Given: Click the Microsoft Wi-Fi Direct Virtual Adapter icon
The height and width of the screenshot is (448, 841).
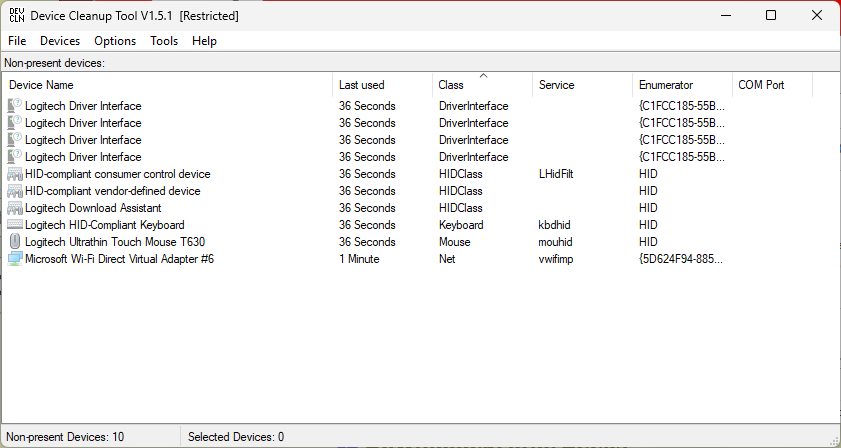Looking at the screenshot, I should (15, 259).
